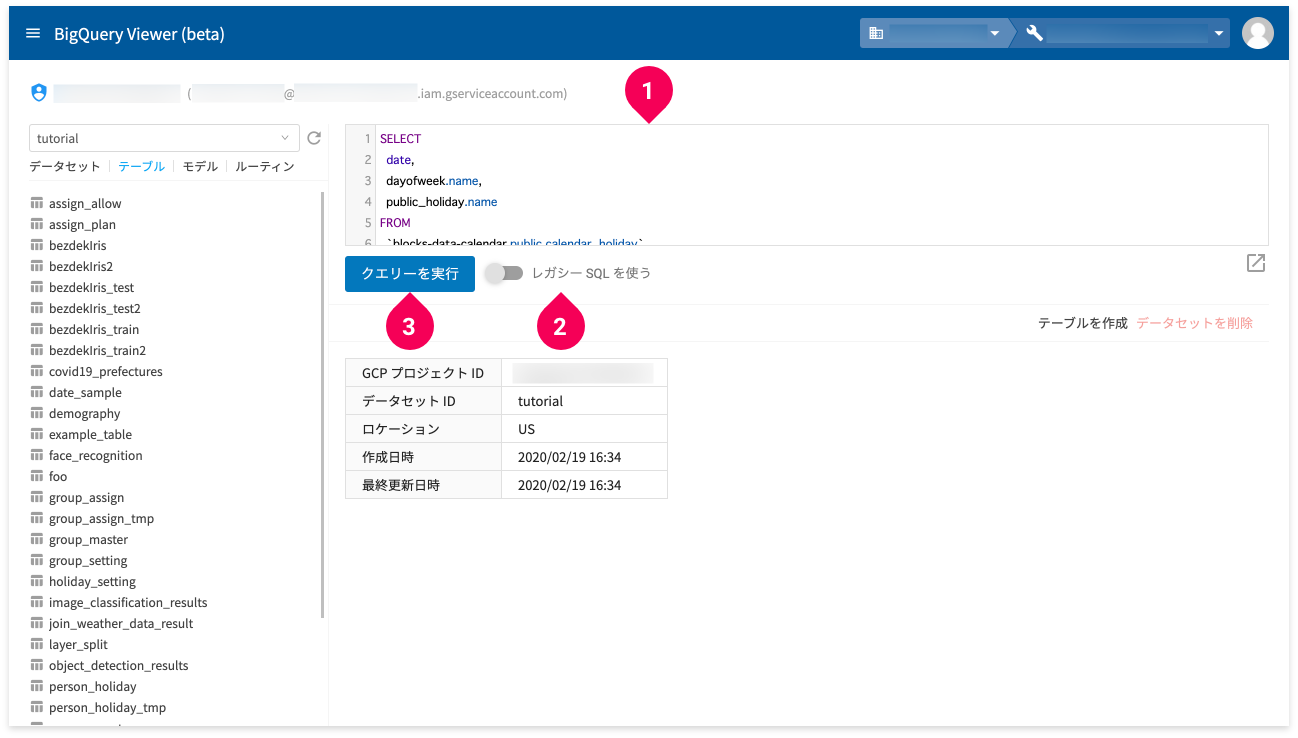This screenshot has height=738, width=1298.
Task: Click table icon beside assign_allow
Action: point(38,203)
